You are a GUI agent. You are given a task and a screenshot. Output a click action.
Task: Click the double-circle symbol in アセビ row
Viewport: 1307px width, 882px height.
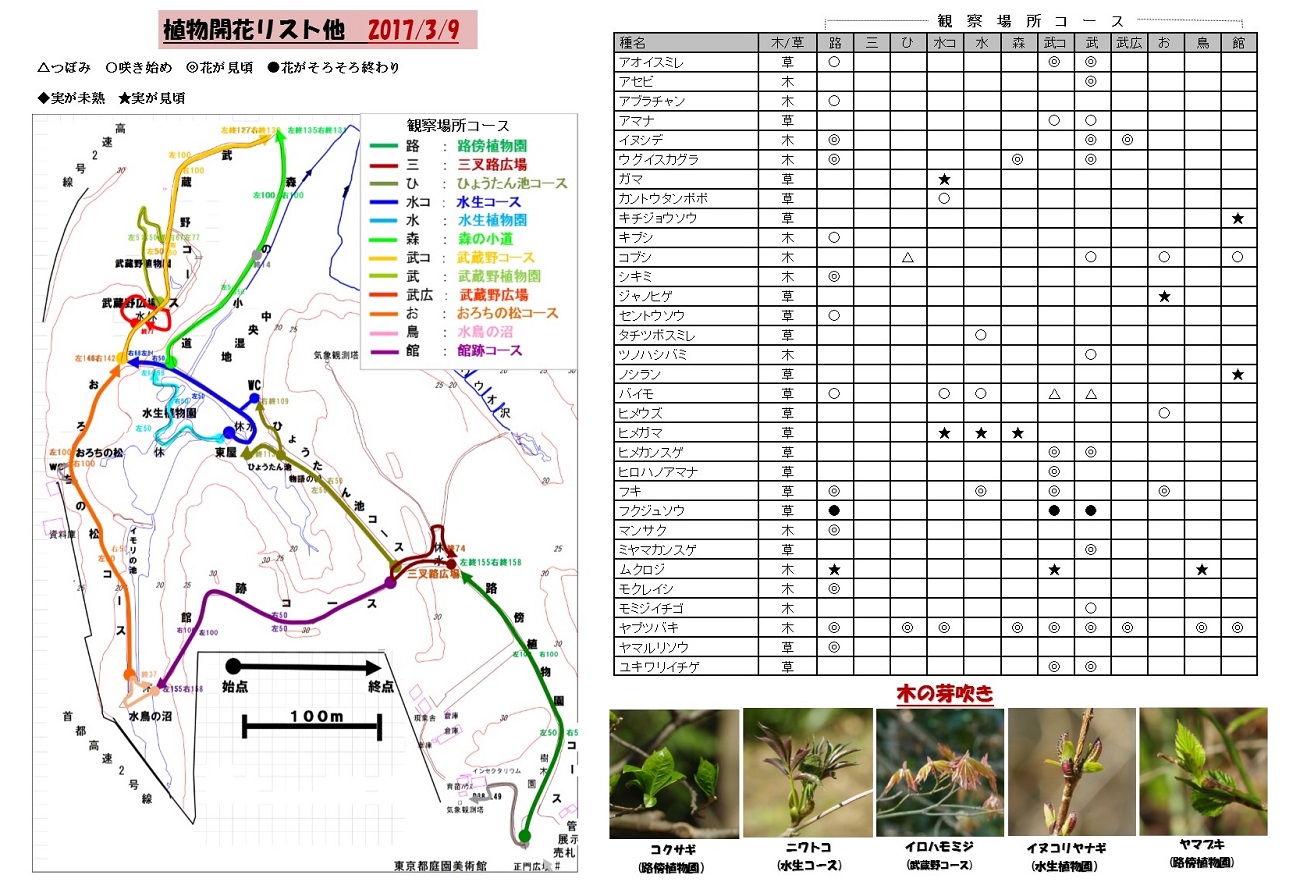click(1091, 81)
